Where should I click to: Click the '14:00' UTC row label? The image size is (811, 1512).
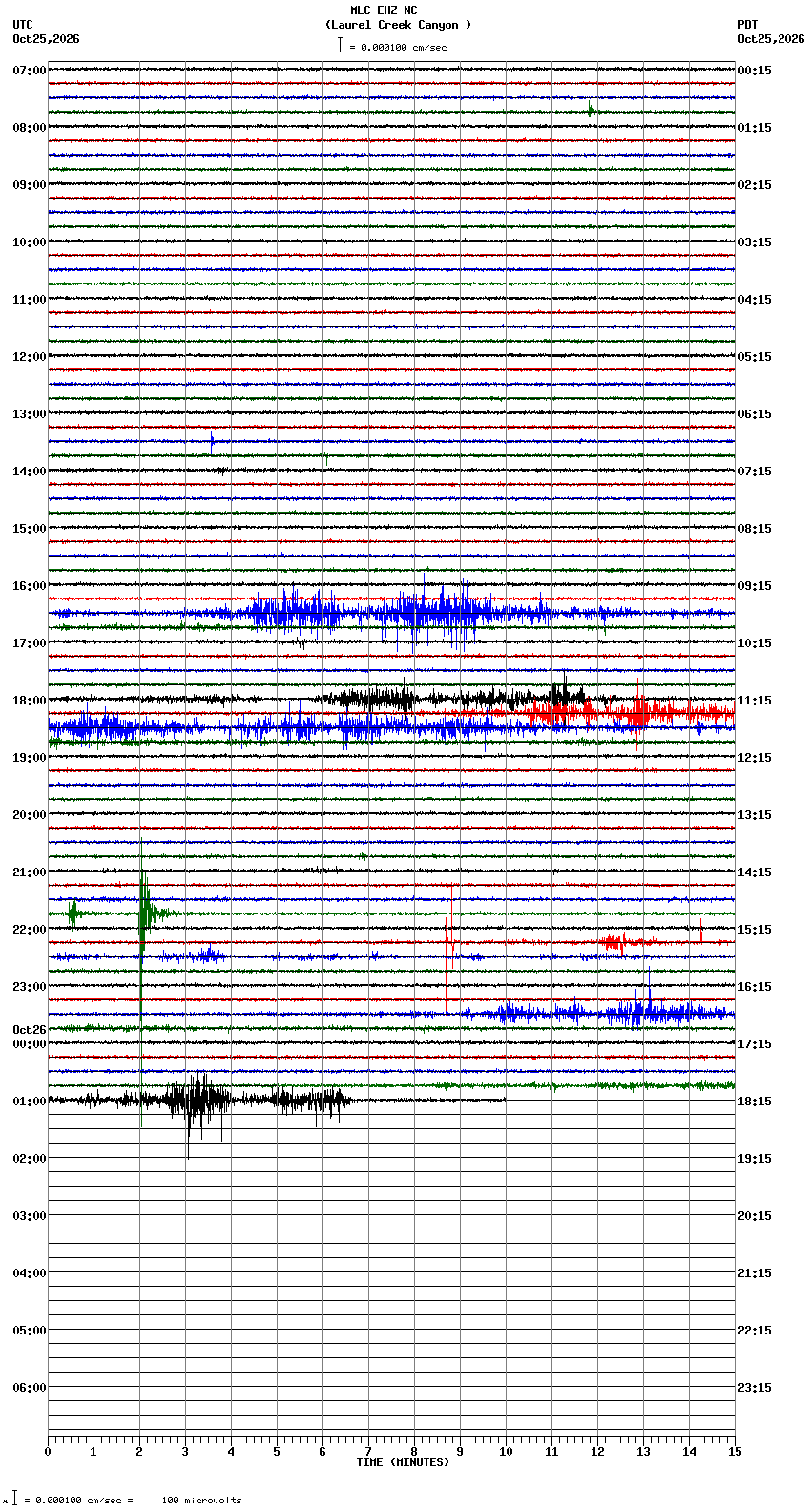pyautogui.click(x=30, y=472)
